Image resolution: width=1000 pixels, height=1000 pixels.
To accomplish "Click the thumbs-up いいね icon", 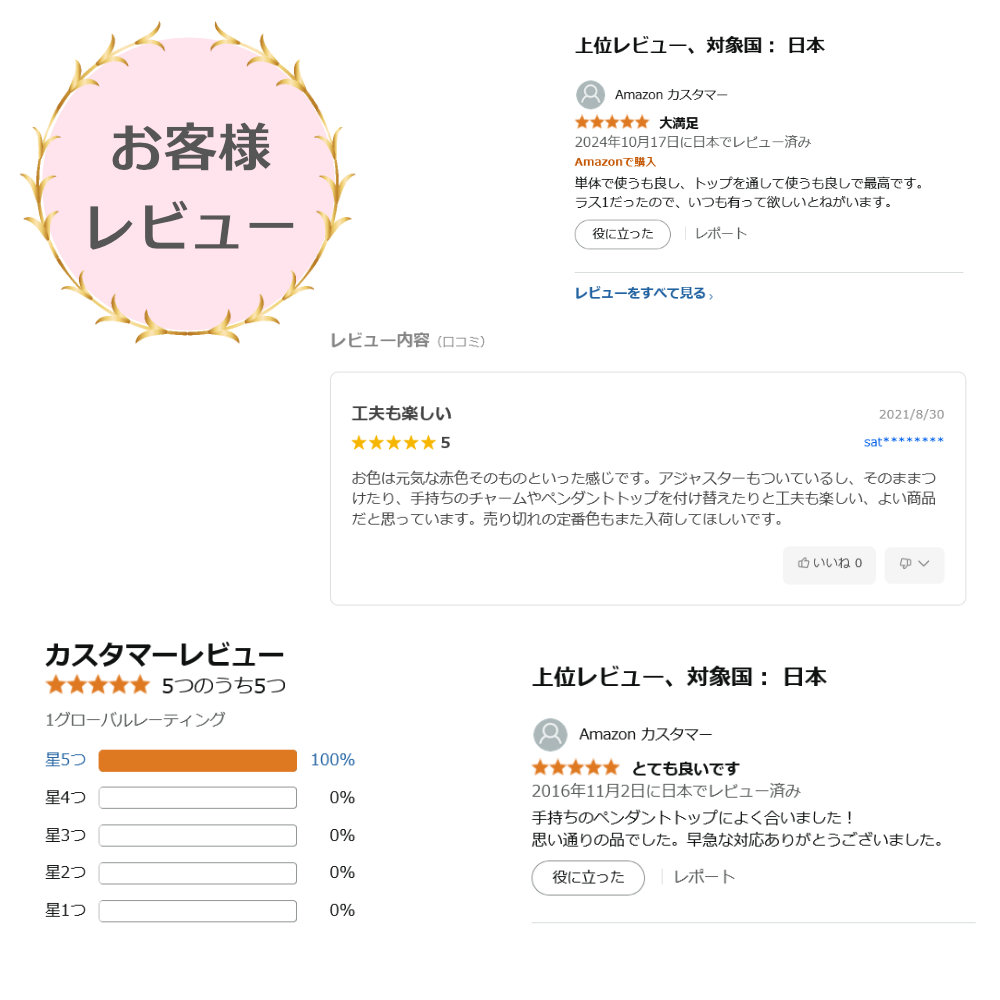I will [x=804, y=563].
